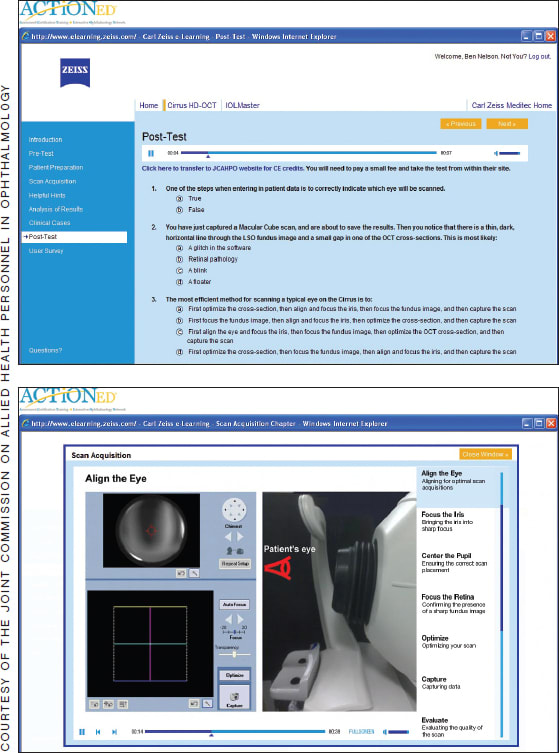Open the Cirrus HD-OCT tab

(x=192, y=105)
